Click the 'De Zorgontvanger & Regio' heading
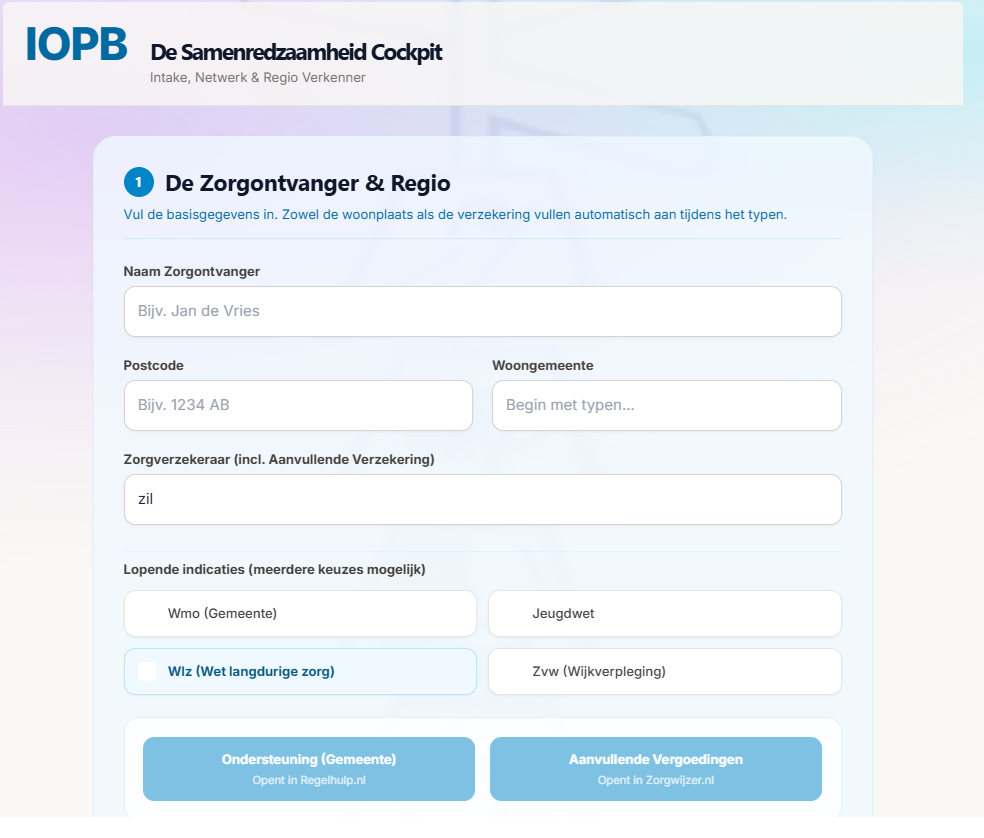The height and width of the screenshot is (838, 984). (308, 183)
